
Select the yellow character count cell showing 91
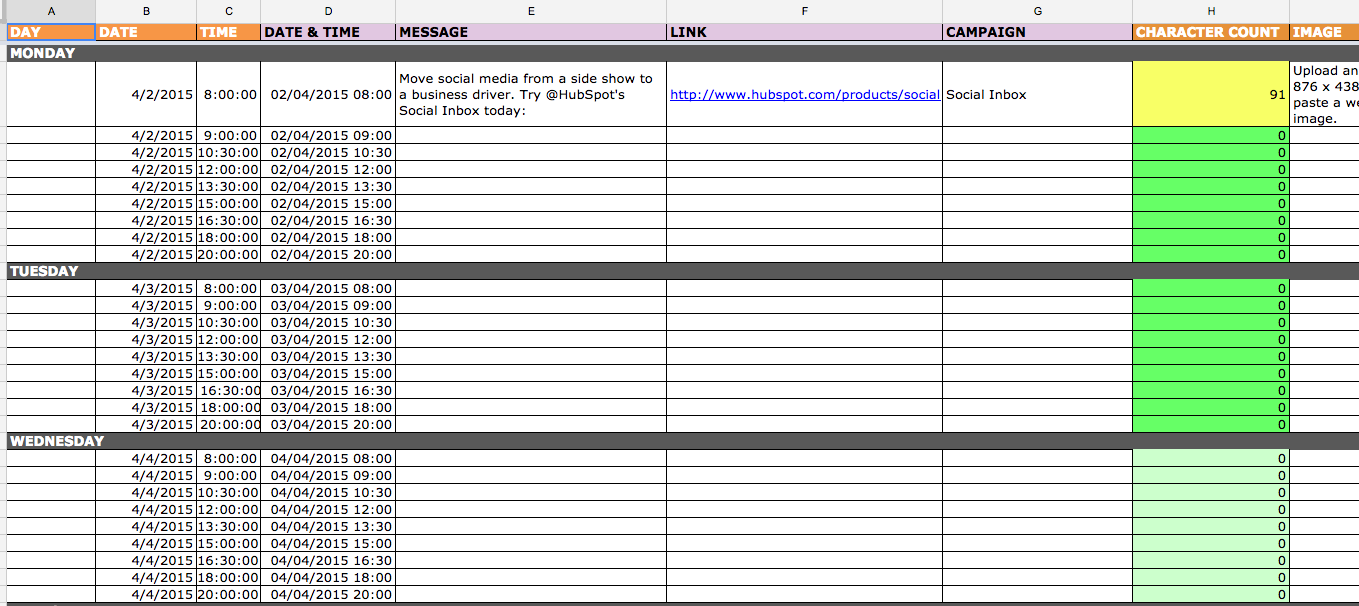(x=1211, y=95)
